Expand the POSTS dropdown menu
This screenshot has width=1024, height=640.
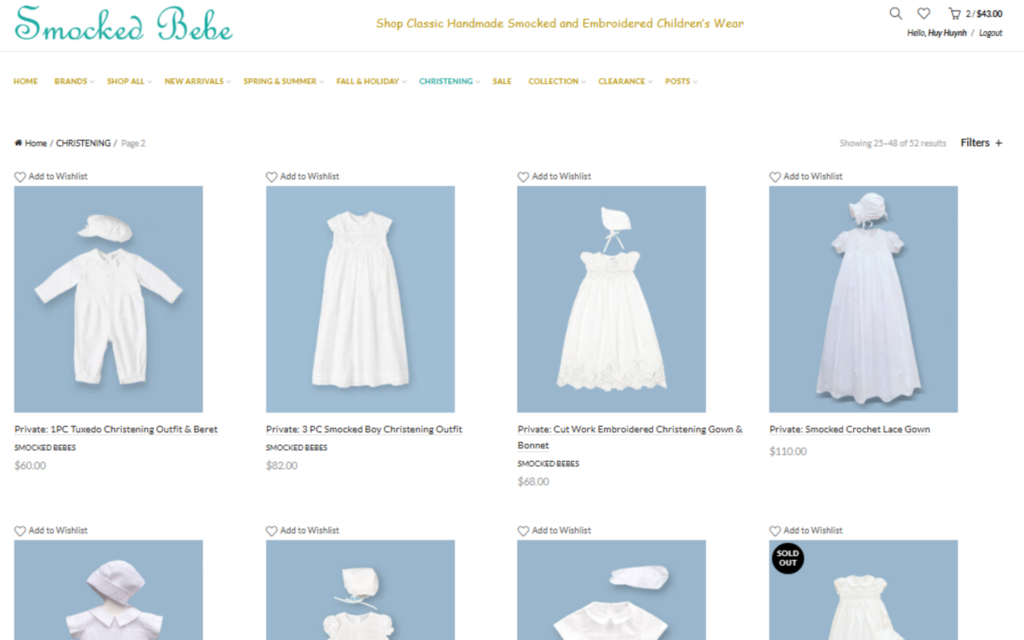[x=681, y=81]
